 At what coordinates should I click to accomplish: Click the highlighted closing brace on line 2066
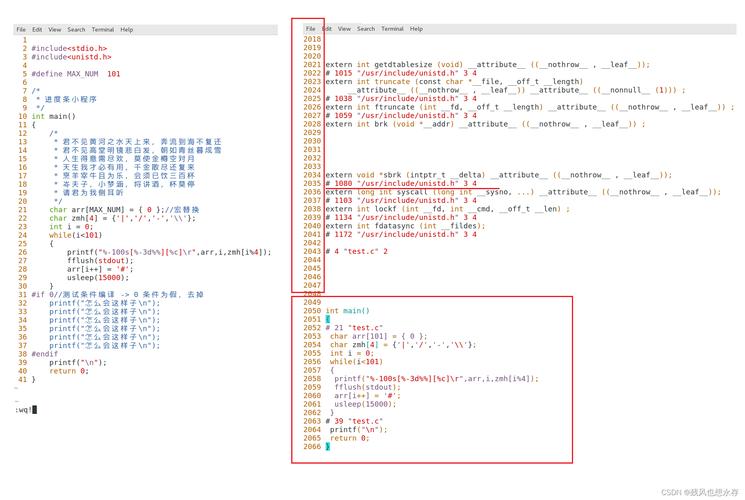coord(327,447)
